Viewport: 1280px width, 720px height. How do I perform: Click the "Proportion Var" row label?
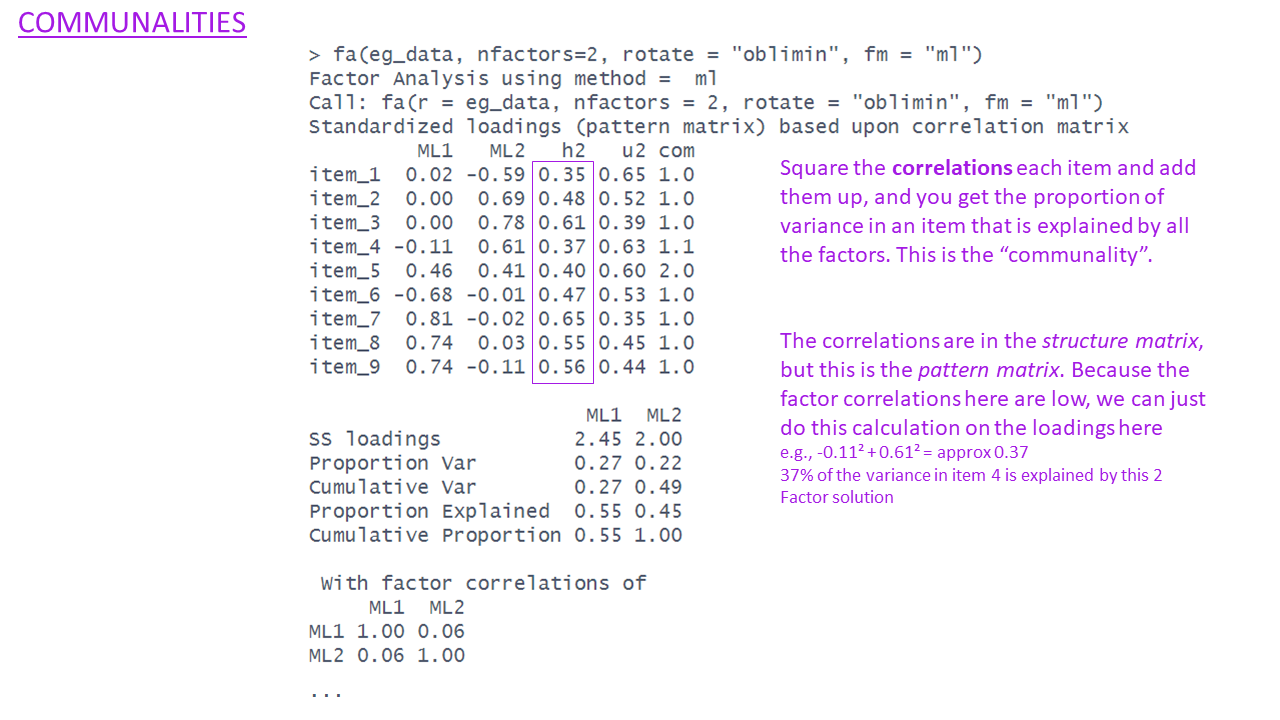click(393, 463)
